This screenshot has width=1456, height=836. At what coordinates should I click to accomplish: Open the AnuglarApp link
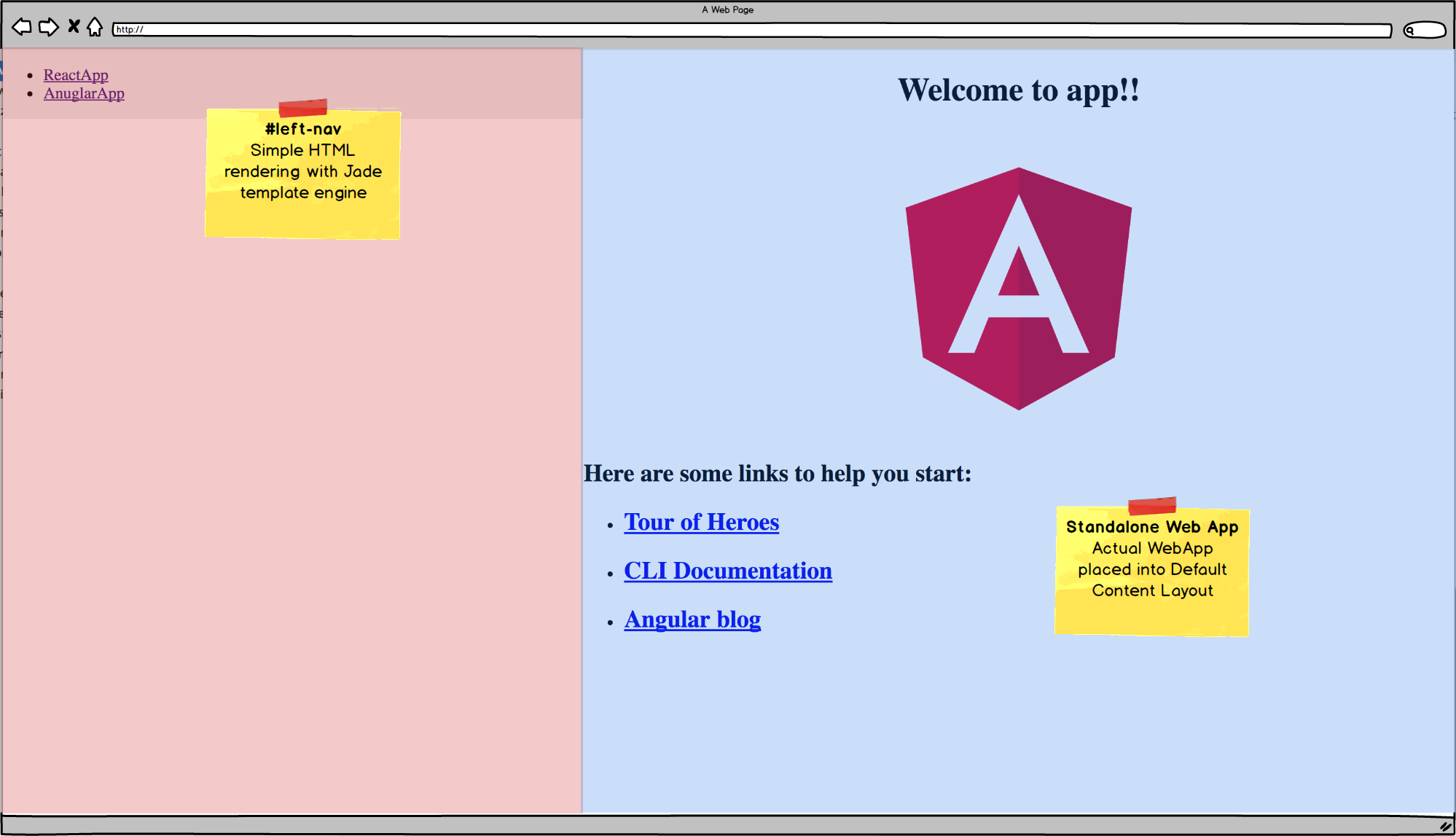point(84,93)
